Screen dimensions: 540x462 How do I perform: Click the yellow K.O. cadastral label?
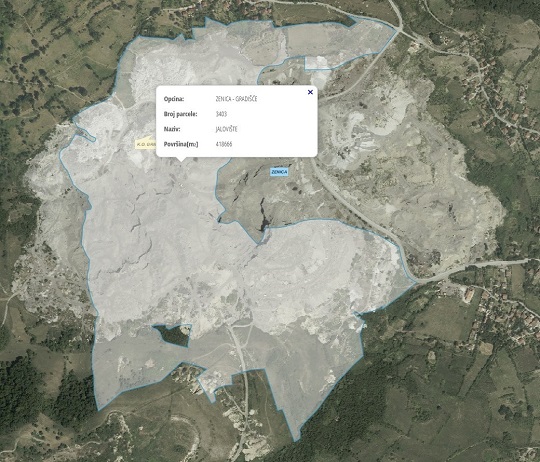[x=145, y=144]
